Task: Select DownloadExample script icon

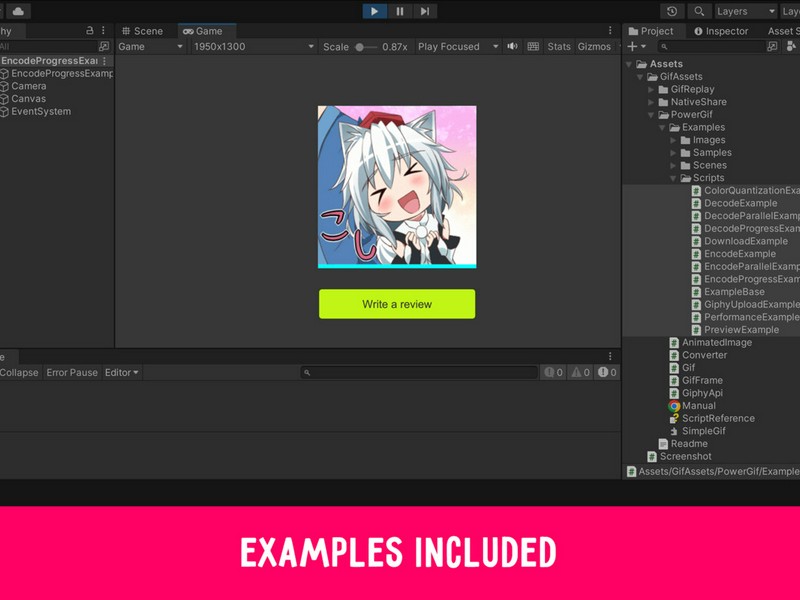Action: pyautogui.click(x=696, y=241)
